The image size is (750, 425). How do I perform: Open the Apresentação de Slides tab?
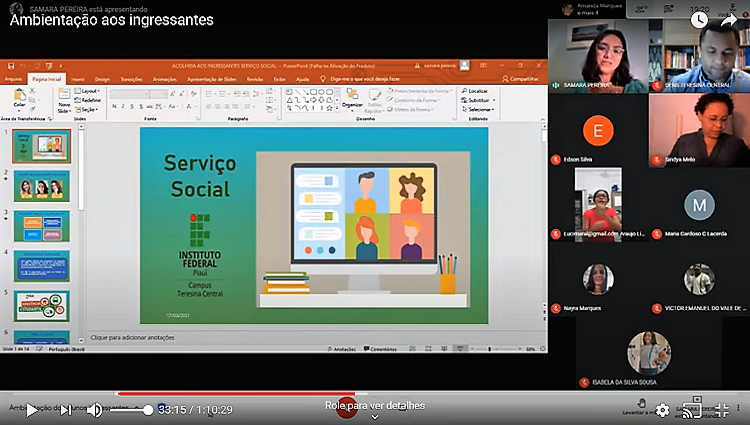(212, 79)
